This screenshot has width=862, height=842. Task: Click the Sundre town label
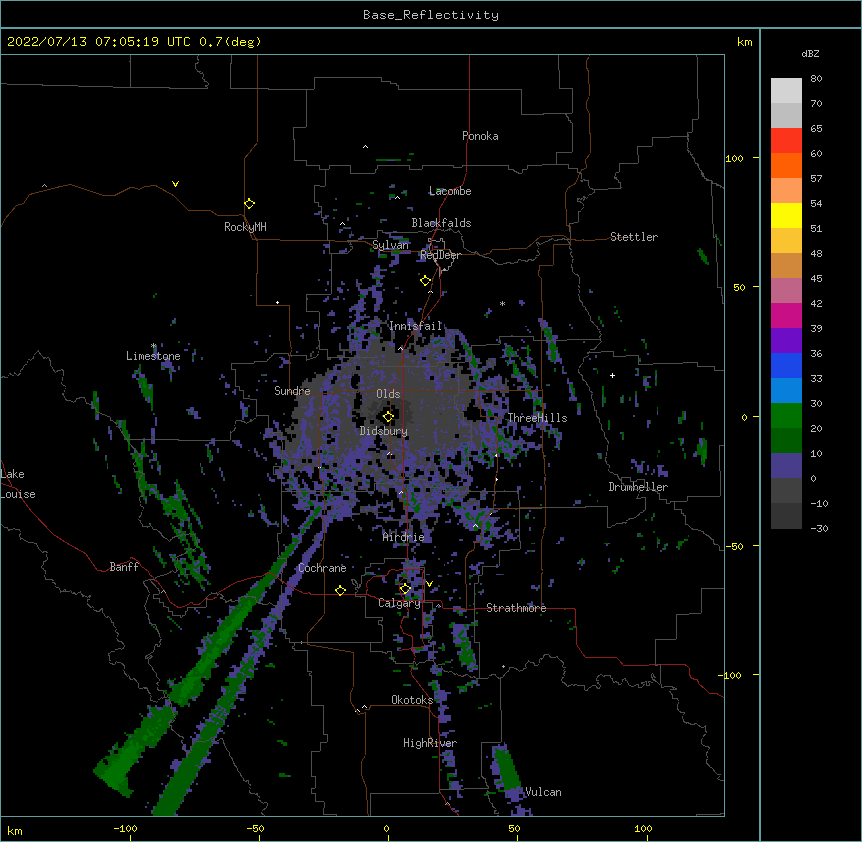coord(292,391)
